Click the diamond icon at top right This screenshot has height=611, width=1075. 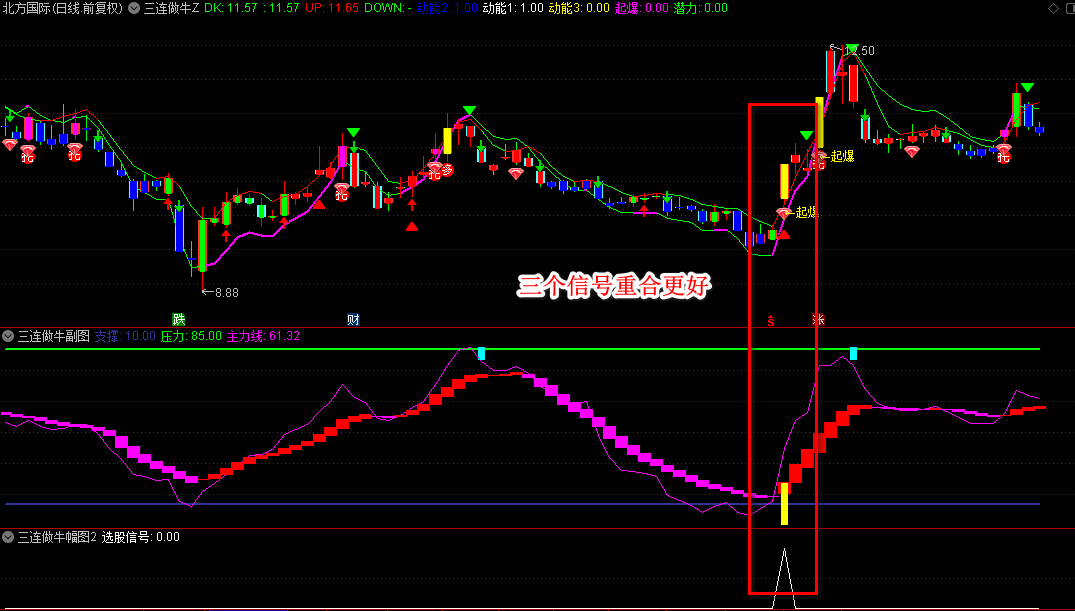click(1053, 8)
